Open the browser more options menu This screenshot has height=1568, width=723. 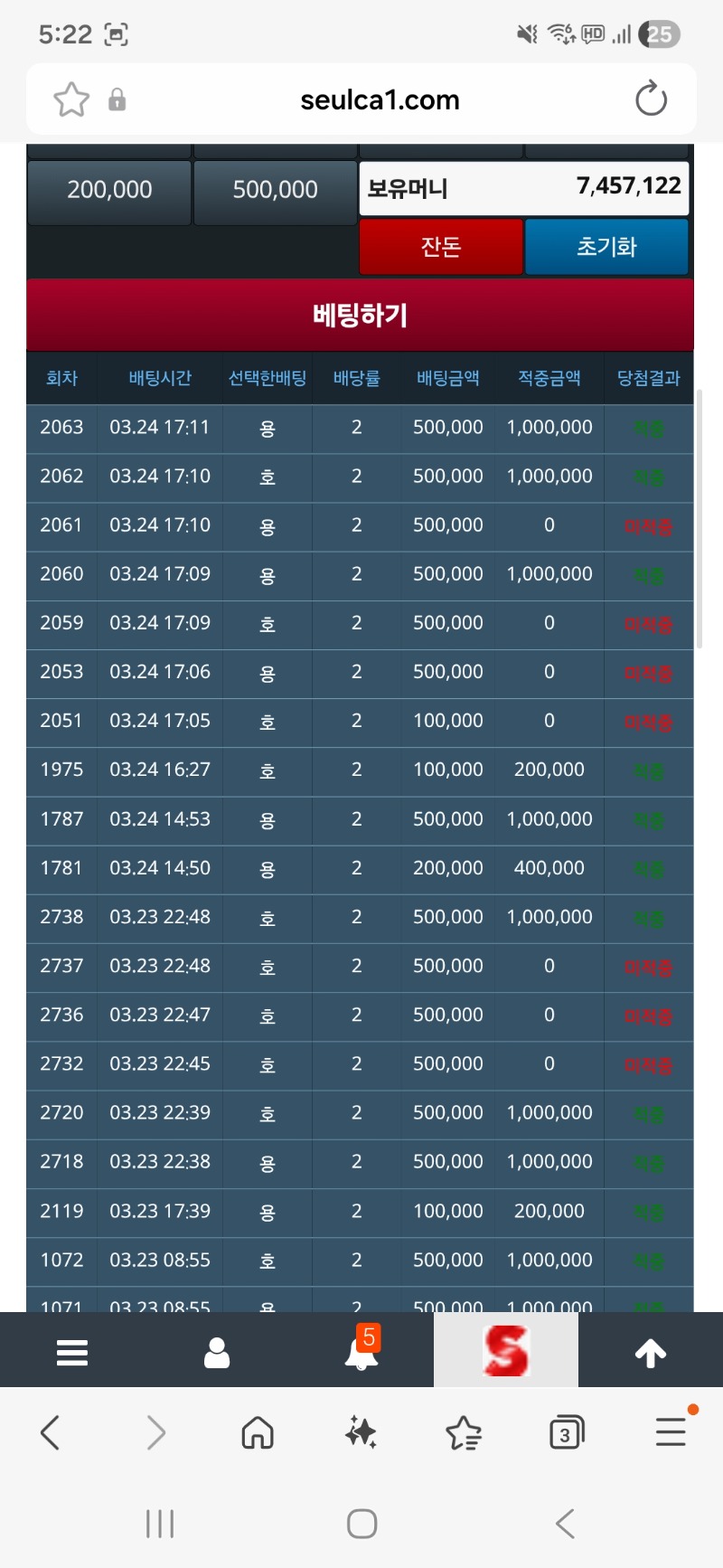pyautogui.click(x=671, y=1432)
